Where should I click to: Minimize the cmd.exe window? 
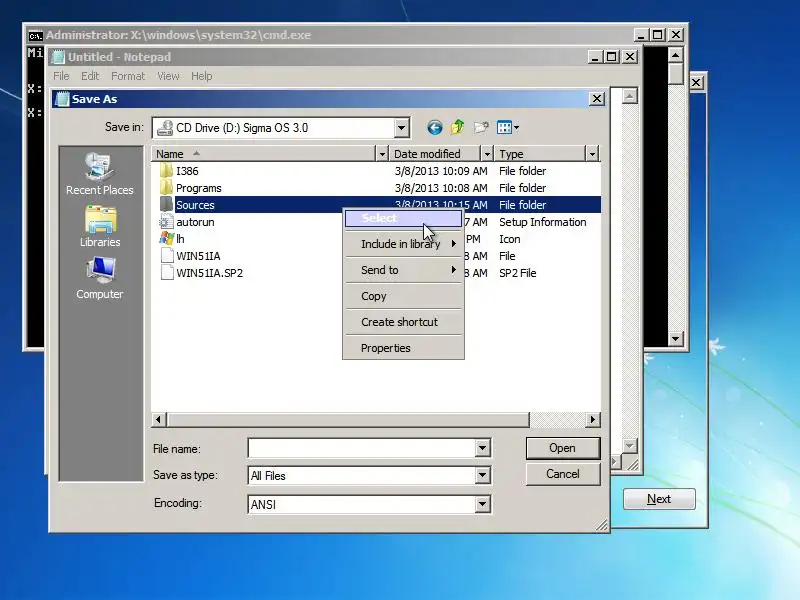coord(641,35)
